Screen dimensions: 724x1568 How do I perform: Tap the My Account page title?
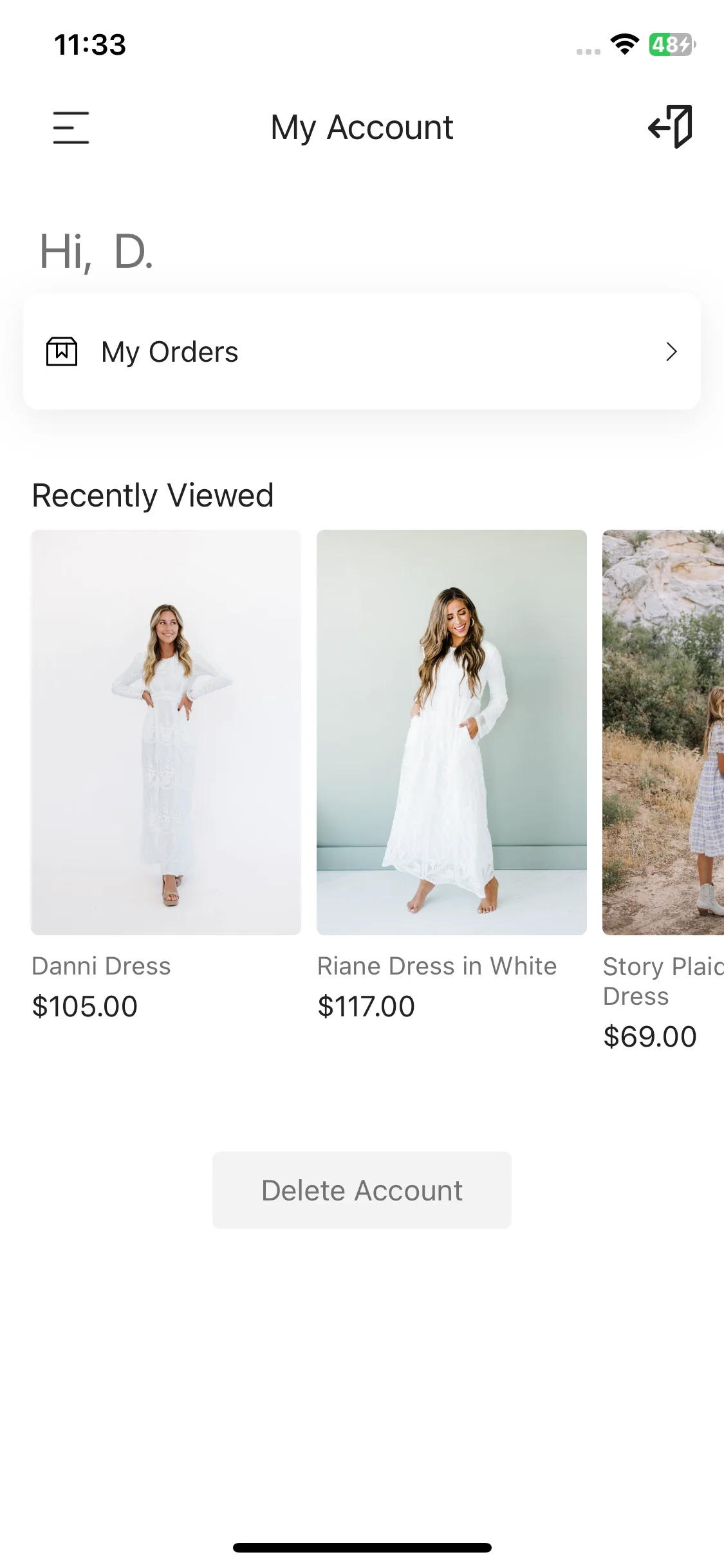point(362,127)
